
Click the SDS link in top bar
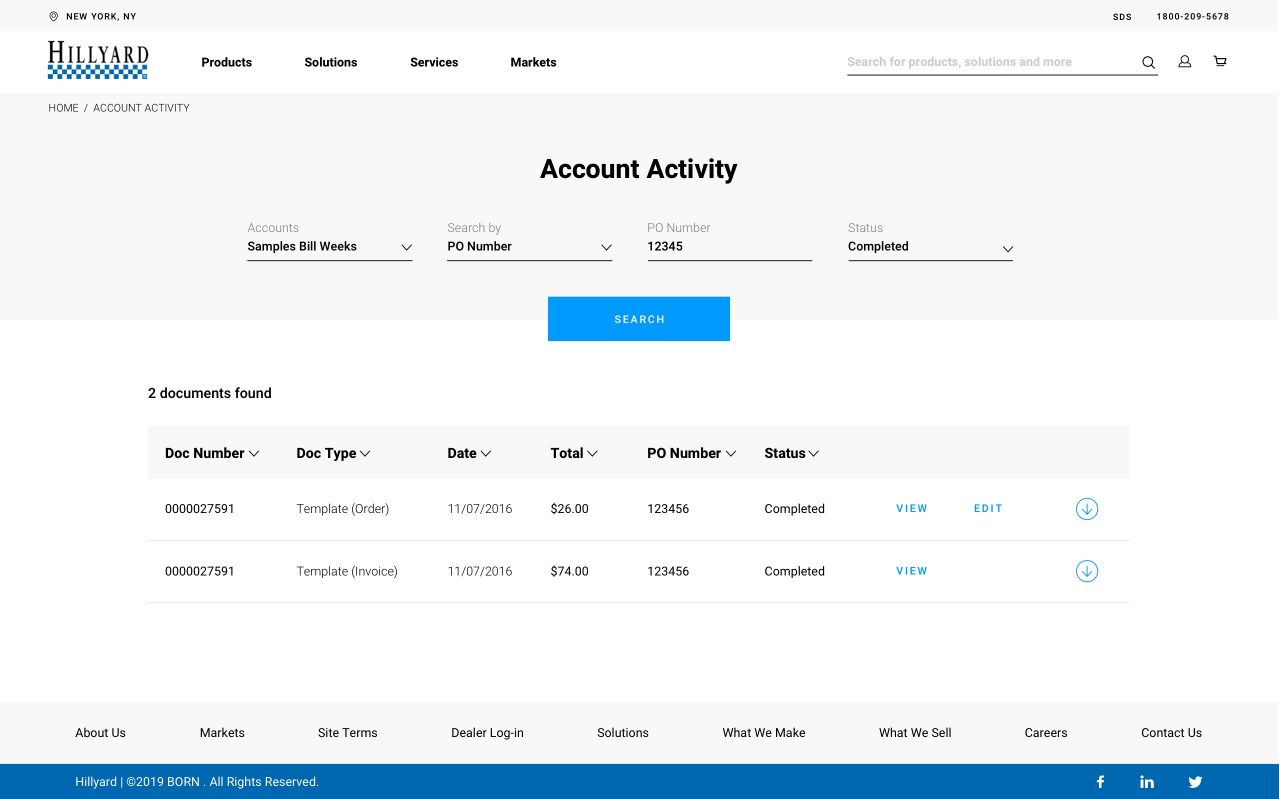pyautogui.click(x=1122, y=17)
